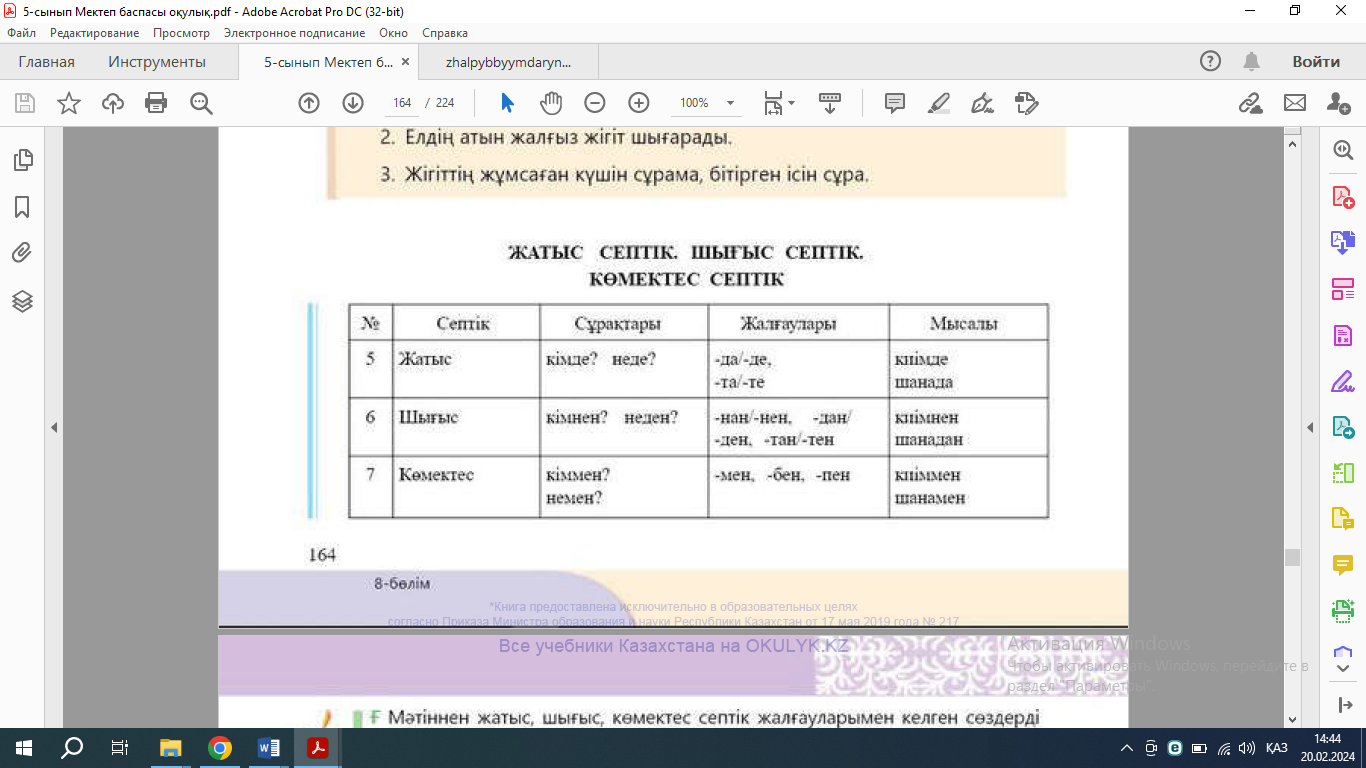This screenshot has width=1366, height=768.
Task: Upload the file to the cloud
Action: click(x=113, y=103)
